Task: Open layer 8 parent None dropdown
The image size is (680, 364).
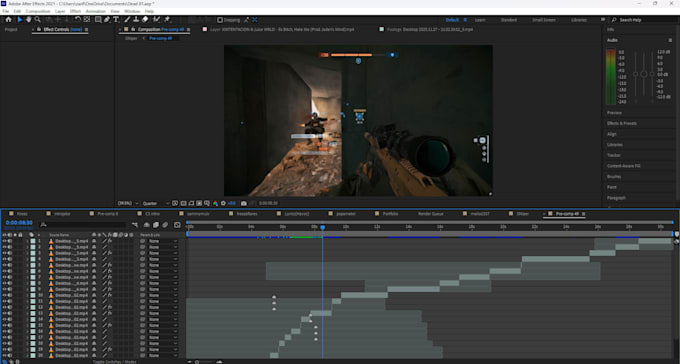Action: tap(163, 283)
